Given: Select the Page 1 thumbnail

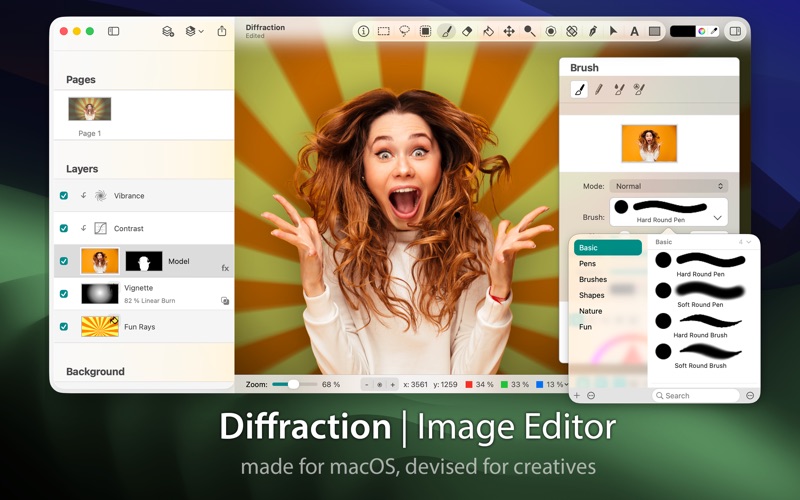Looking at the screenshot, I should [90, 109].
